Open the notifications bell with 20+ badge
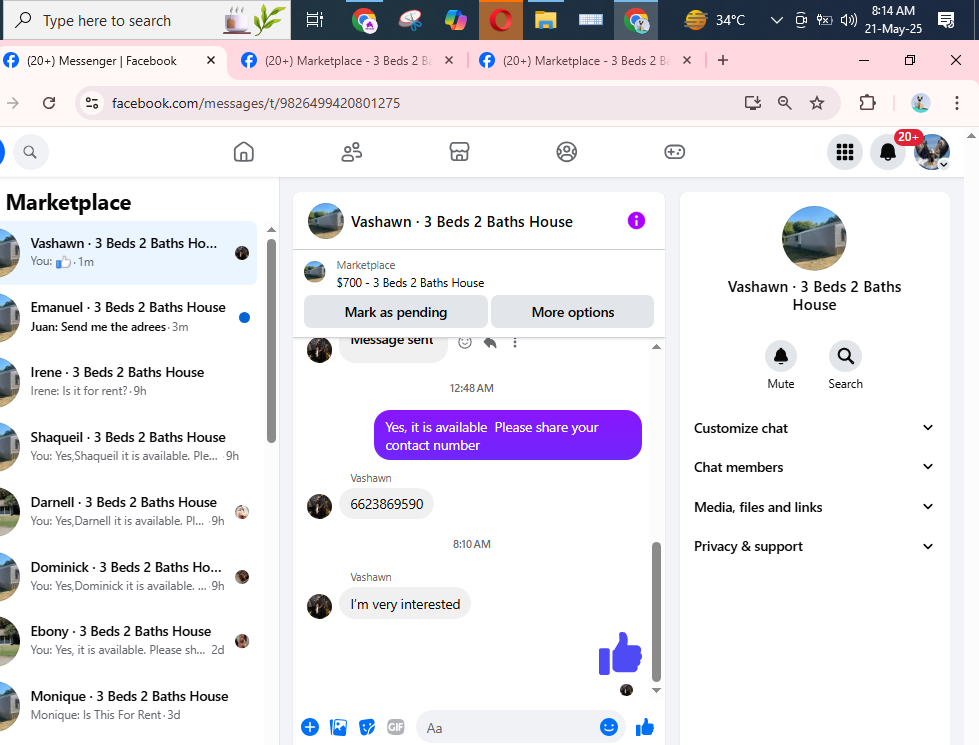The width and height of the screenshot is (979, 745). tap(888, 152)
